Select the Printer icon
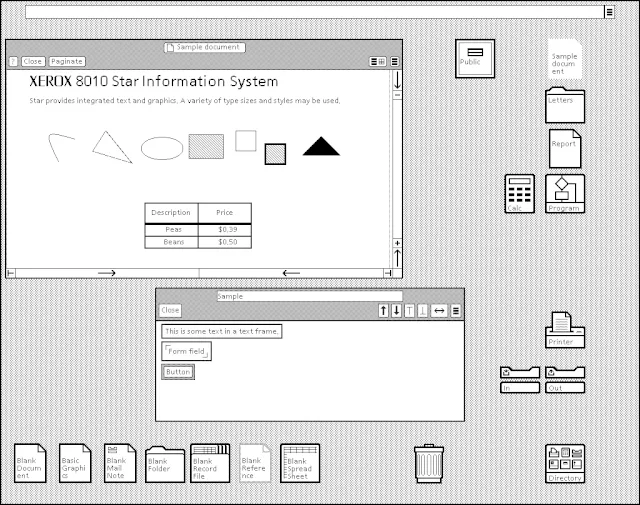Image resolution: width=640 pixels, height=505 pixels. pos(565,330)
